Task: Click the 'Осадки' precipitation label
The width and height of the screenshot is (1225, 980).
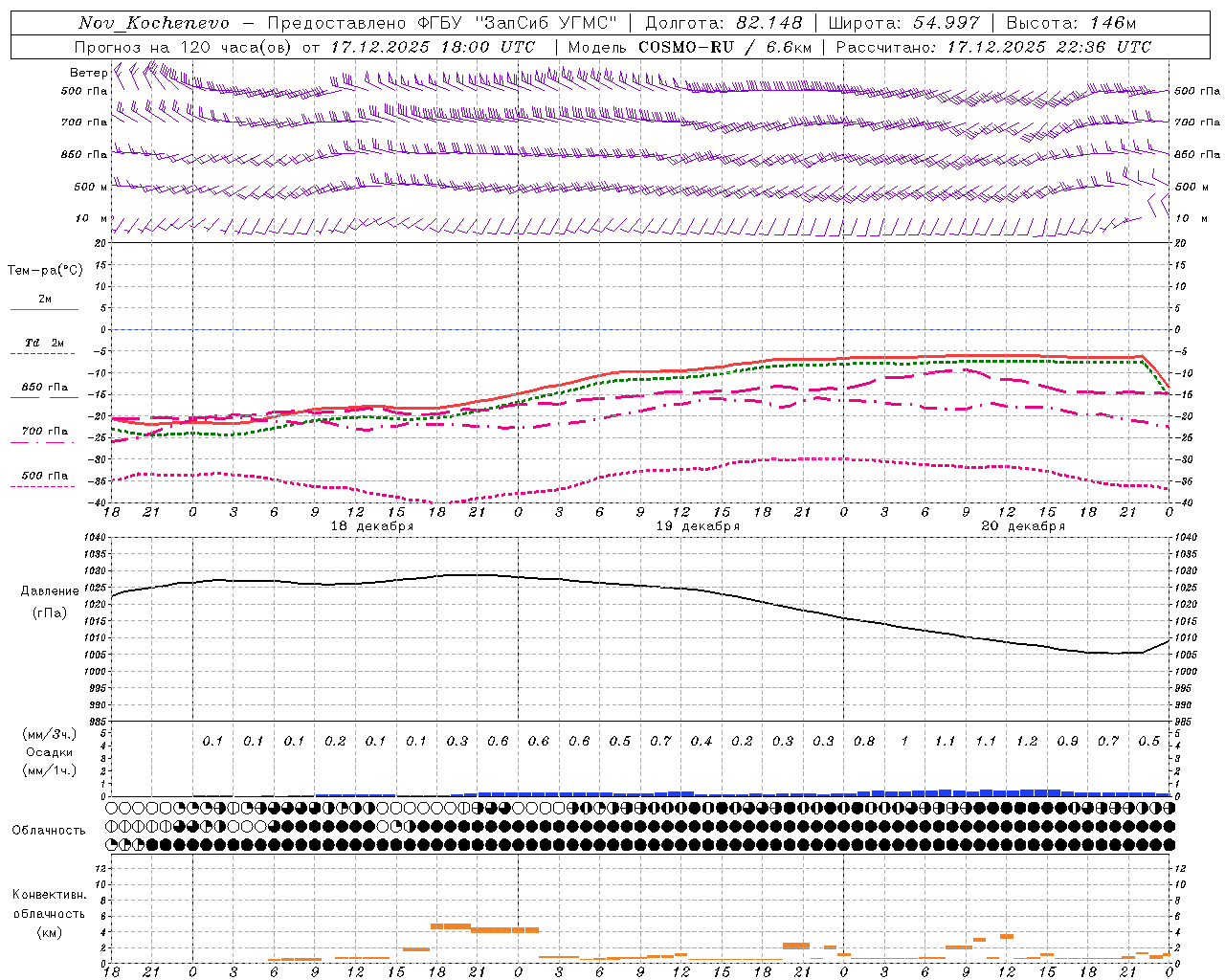Action: [x=50, y=752]
